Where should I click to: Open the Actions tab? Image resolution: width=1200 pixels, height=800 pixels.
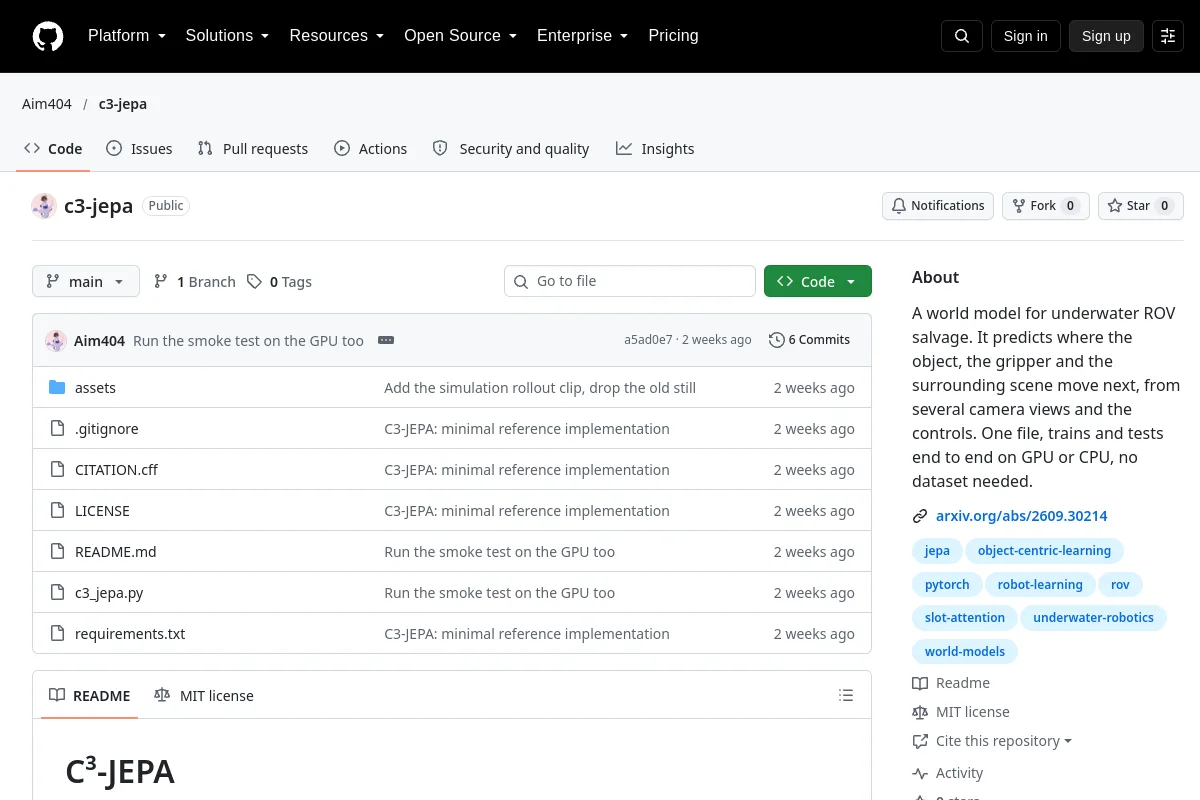coord(370,149)
